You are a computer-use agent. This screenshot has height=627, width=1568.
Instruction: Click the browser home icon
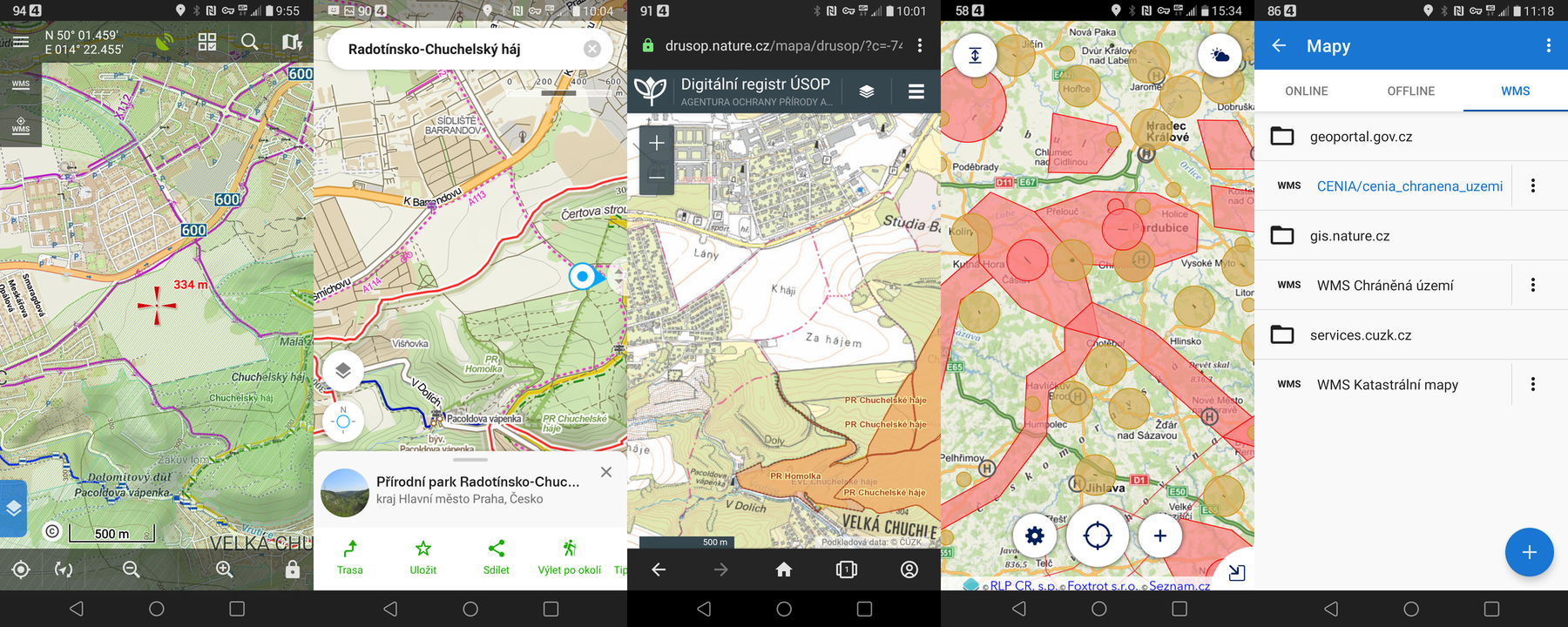click(784, 570)
